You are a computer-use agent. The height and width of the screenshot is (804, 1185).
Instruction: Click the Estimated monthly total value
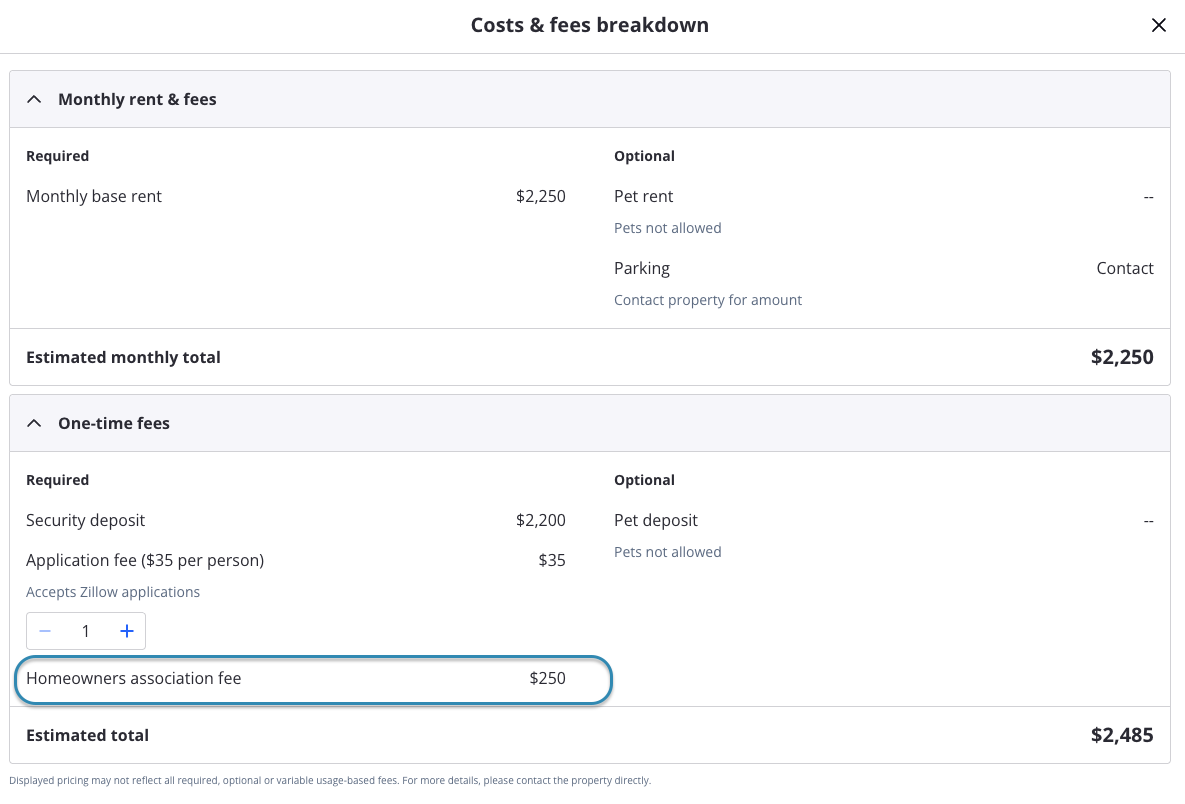pos(1122,356)
